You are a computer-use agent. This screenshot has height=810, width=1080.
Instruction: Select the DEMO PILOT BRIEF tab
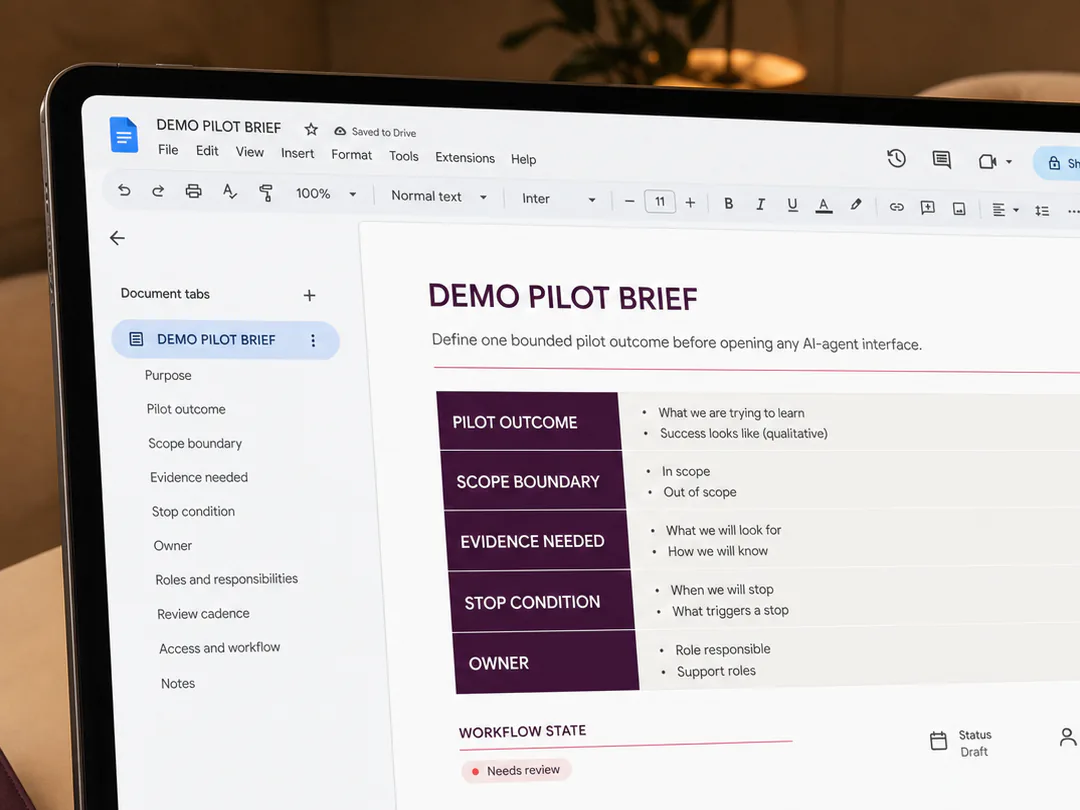225,340
